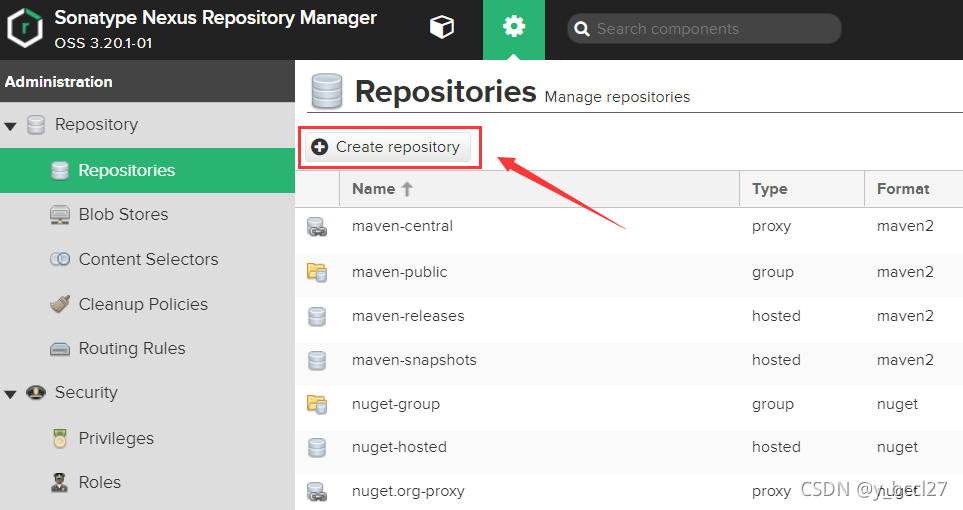The image size is (963, 510).
Task: Sort by the Name column header
Action: point(539,189)
